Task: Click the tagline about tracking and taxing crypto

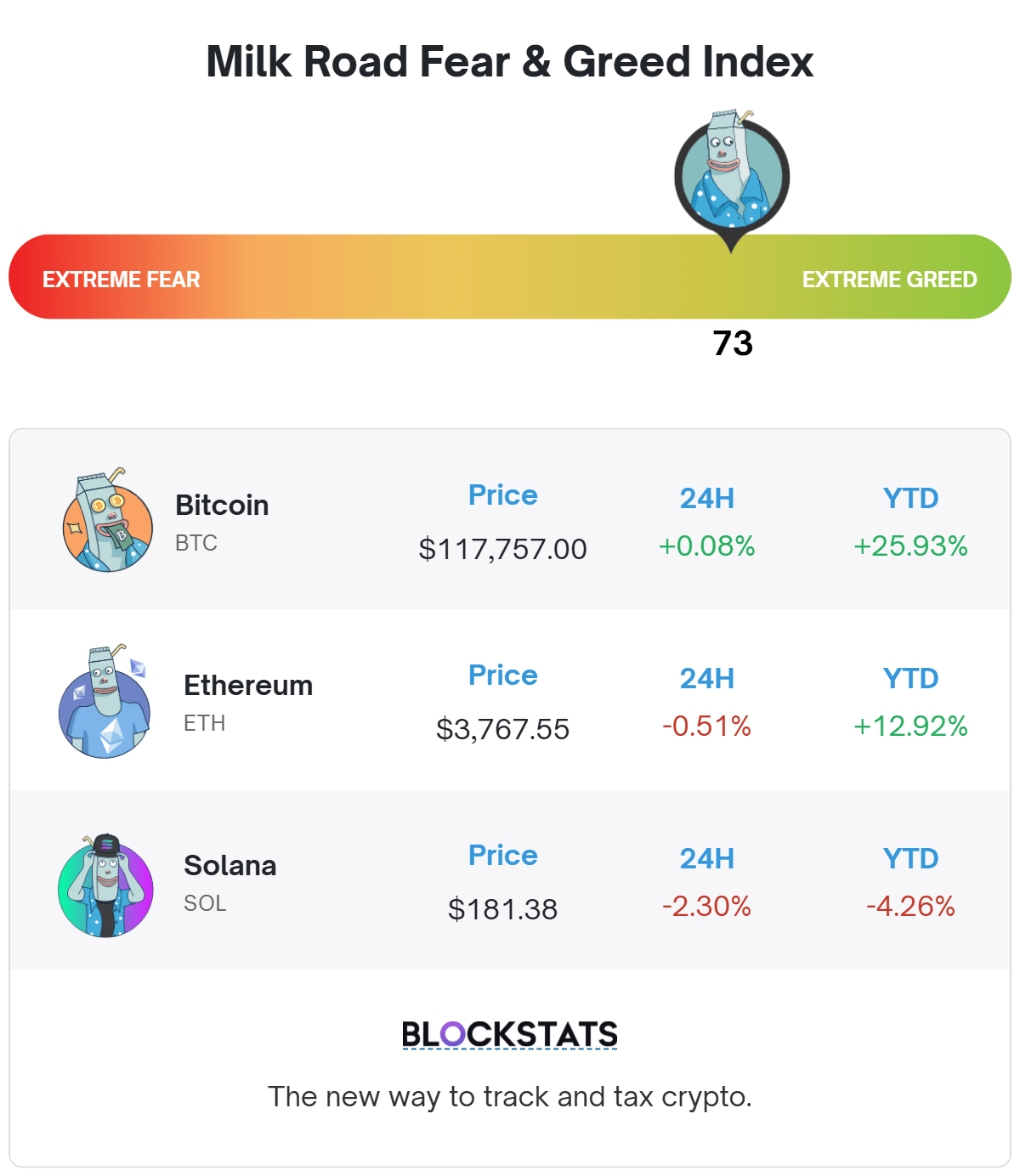Action: point(510,1097)
